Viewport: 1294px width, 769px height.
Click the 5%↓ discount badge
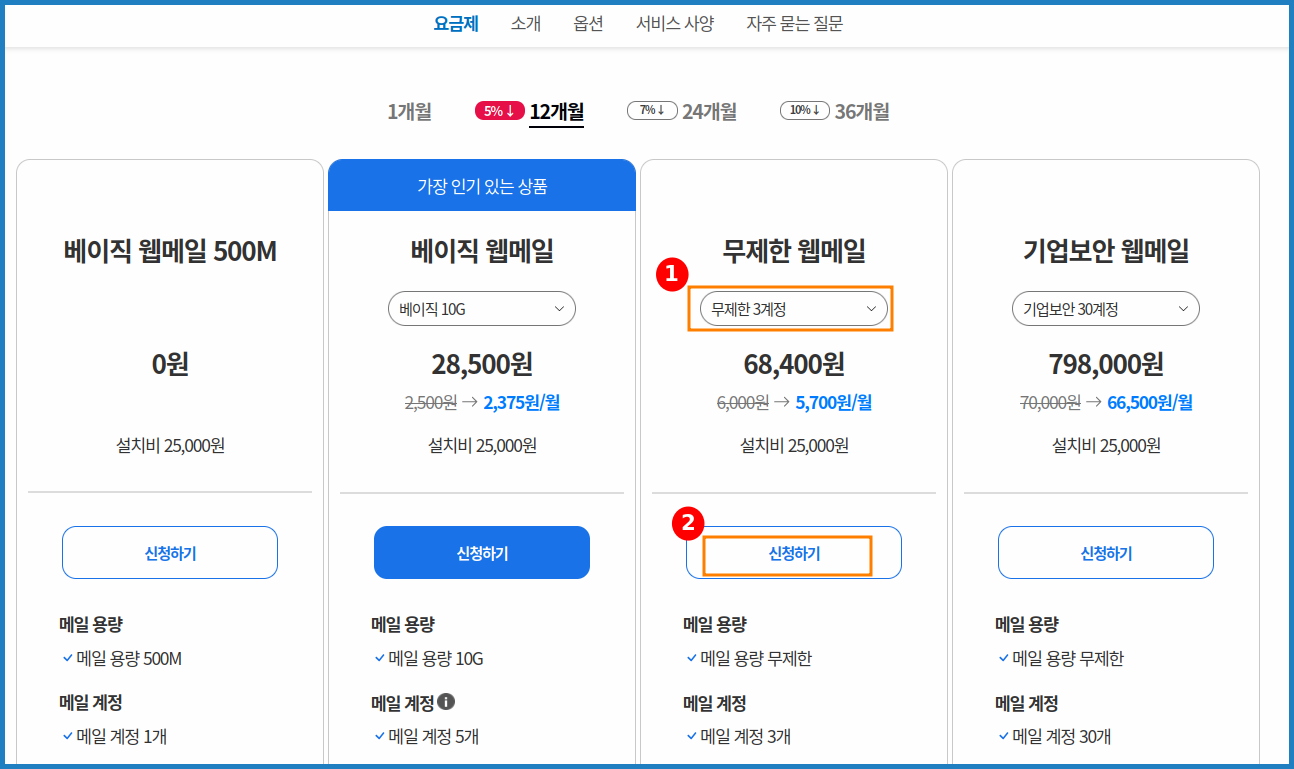499,110
